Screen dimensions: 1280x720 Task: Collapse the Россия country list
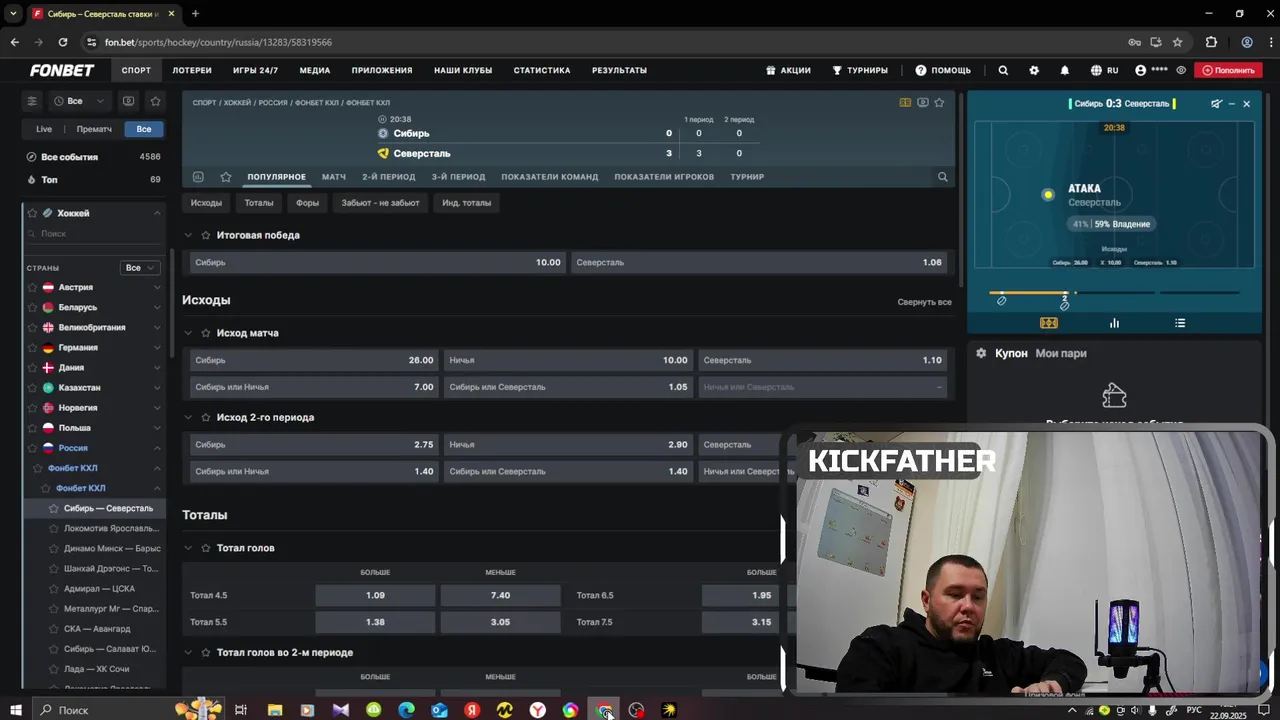coord(157,448)
